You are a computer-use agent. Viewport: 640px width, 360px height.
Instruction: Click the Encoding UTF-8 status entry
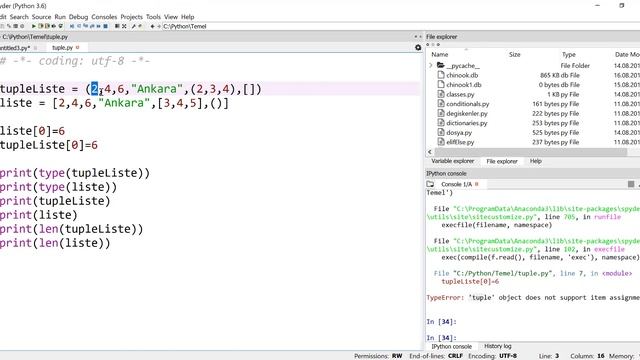pyautogui.click(x=493, y=356)
